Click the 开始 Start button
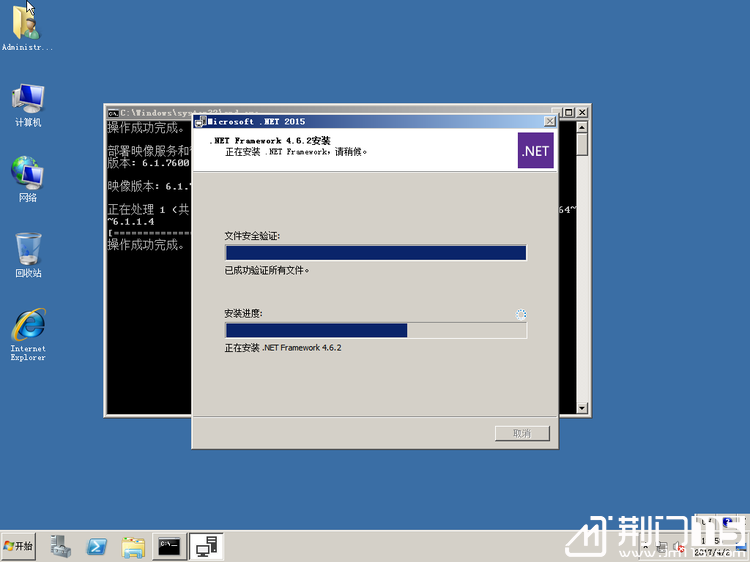Image resolution: width=750 pixels, height=562 pixels. click(x=18, y=546)
